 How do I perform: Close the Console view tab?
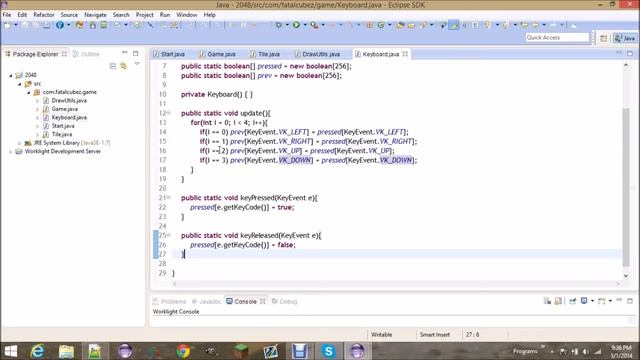262,301
